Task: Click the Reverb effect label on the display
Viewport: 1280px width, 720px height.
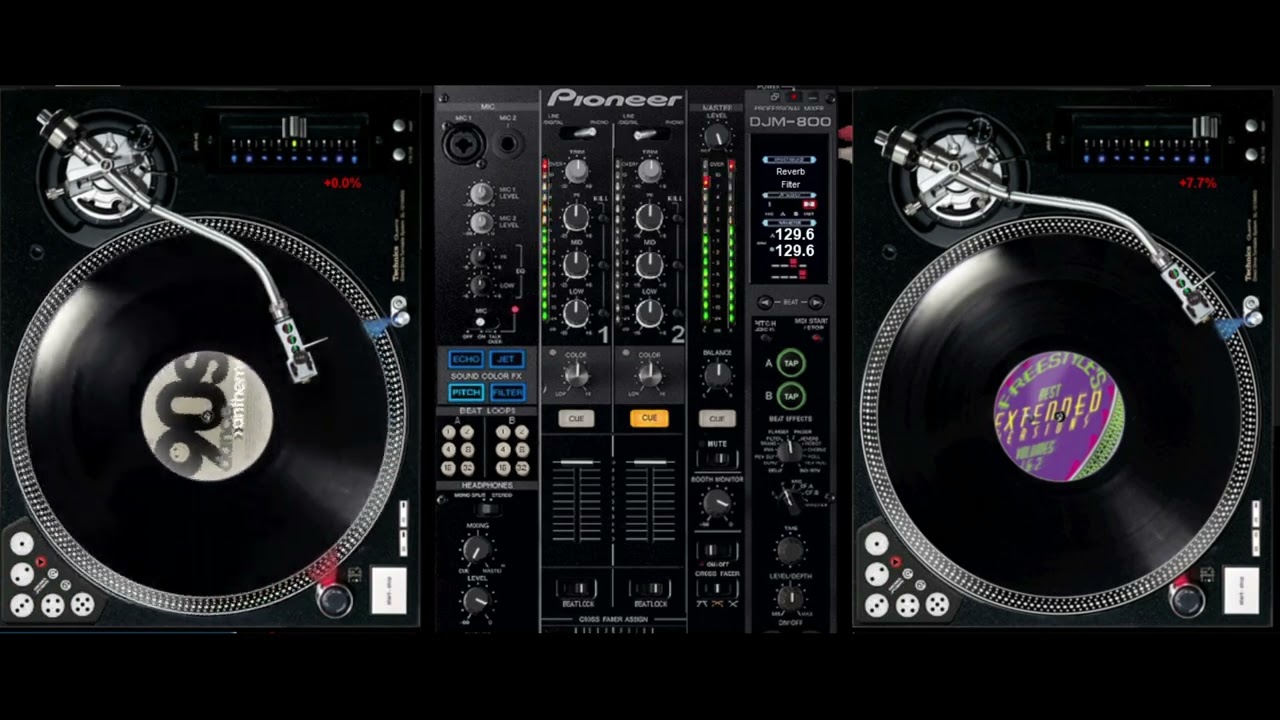Action: (790, 171)
